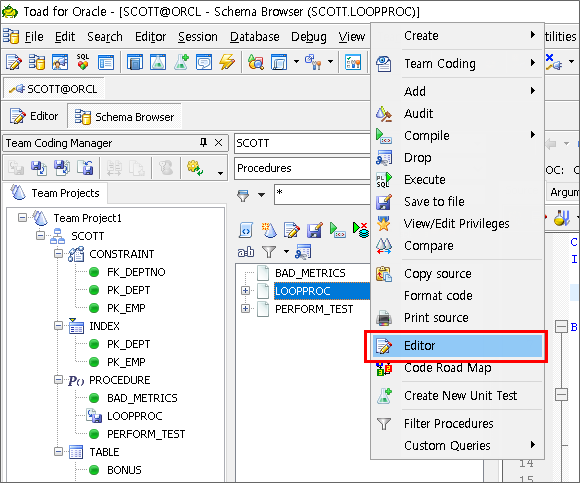Open the Procedures object type dropdown
Screen dimensions: 580x483
coord(303,168)
